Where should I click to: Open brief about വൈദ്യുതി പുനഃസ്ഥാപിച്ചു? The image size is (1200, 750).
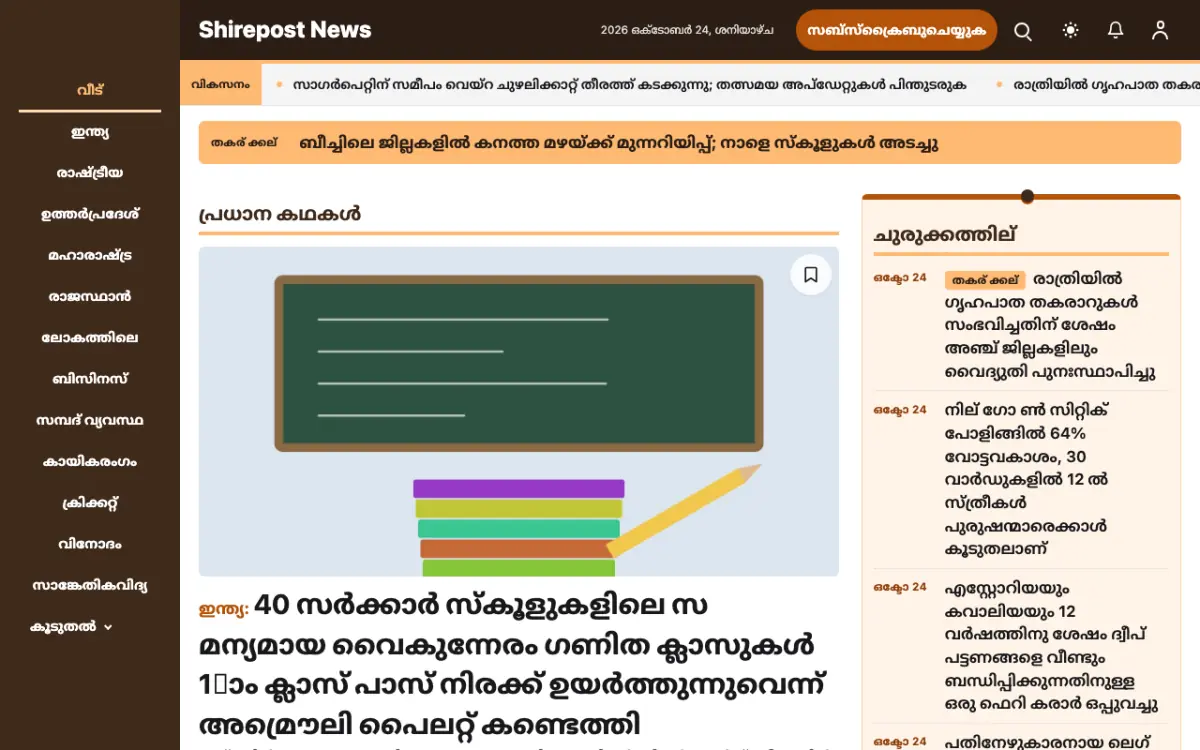(1050, 325)
